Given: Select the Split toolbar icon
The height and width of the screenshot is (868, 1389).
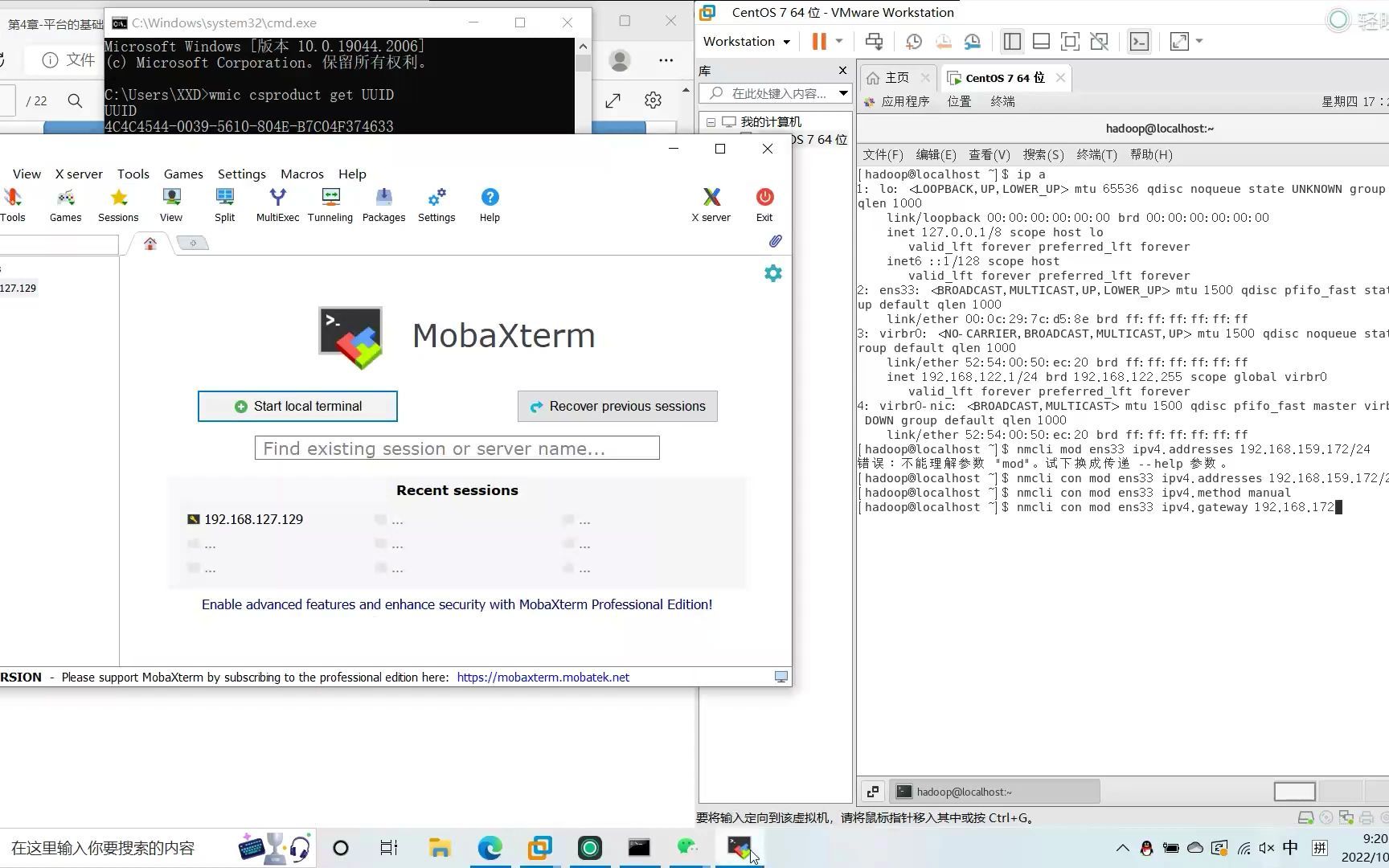Looking at the screenshot, I should point(224,205).
